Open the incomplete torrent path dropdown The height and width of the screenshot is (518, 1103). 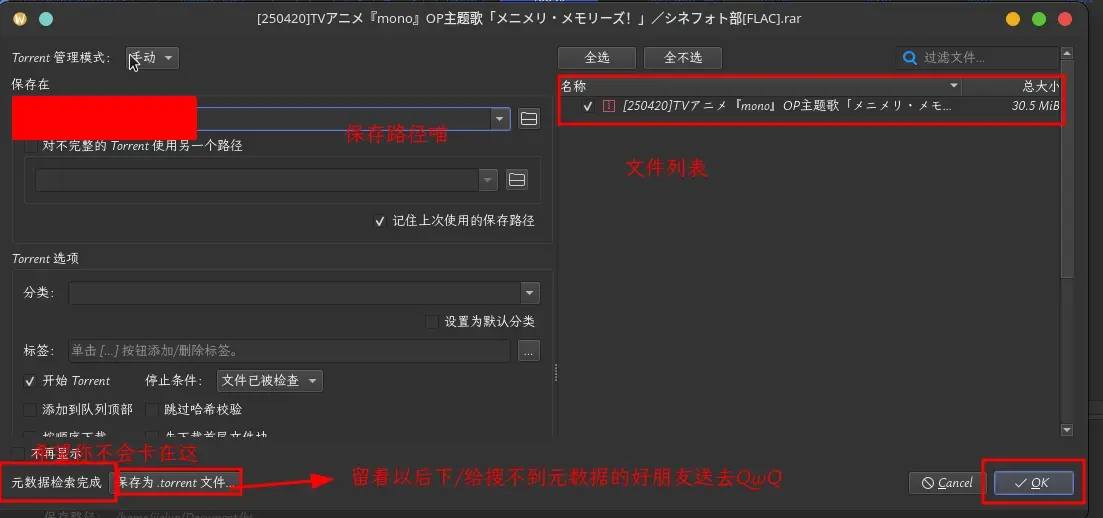(x=488, y=180)
